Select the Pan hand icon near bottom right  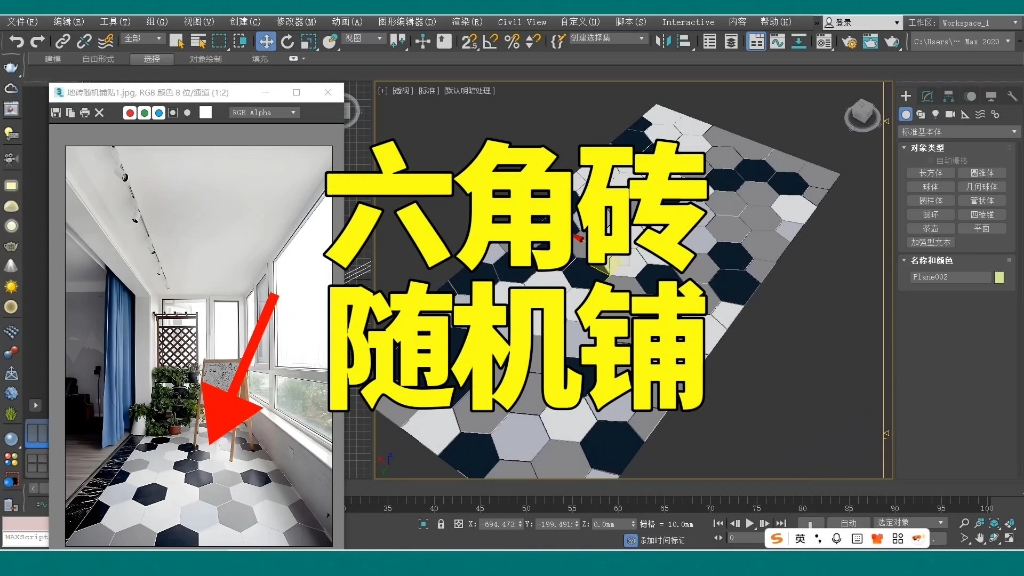(980, 536)
